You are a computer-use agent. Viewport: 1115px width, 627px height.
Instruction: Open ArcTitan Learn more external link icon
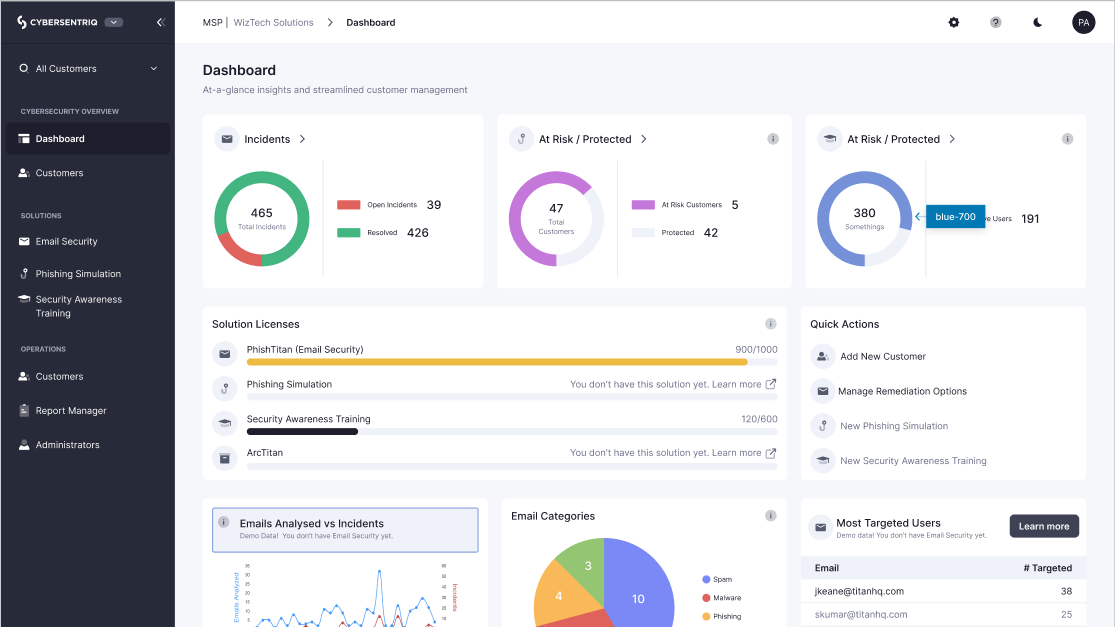770,453
